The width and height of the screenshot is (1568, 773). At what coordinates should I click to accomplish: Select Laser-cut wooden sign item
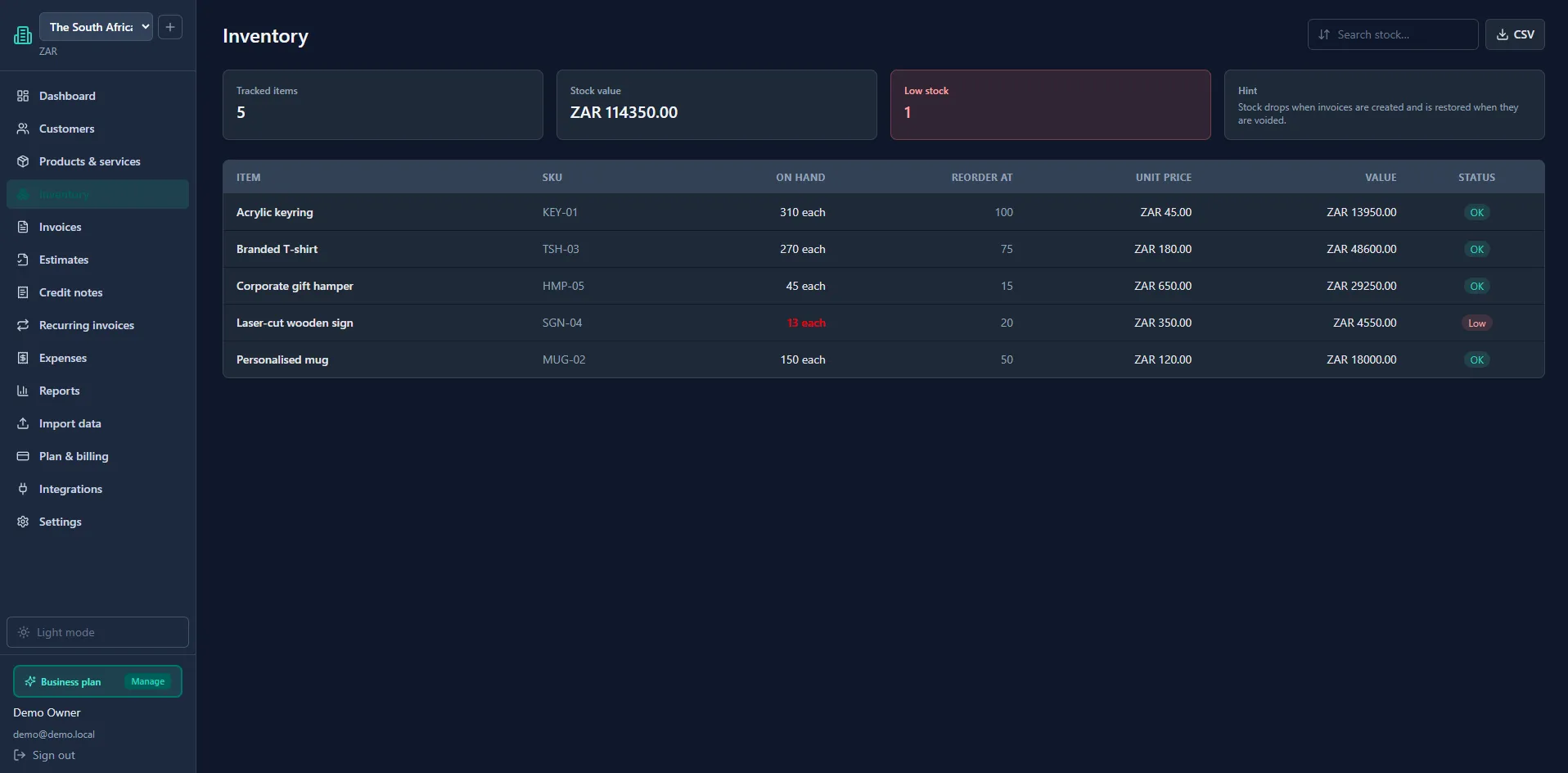[295, 323]
